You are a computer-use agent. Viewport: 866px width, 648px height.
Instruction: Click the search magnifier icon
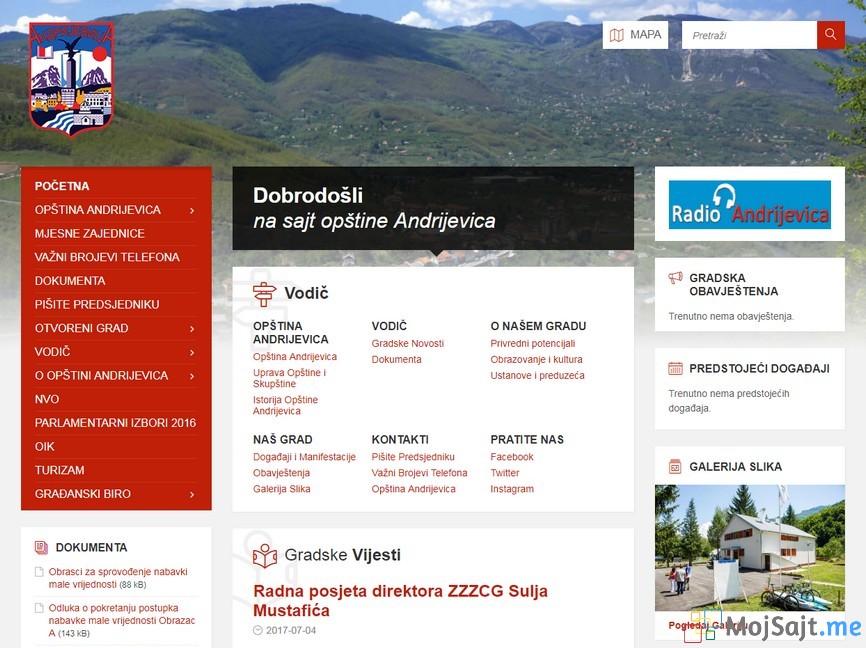click(831, 34)
